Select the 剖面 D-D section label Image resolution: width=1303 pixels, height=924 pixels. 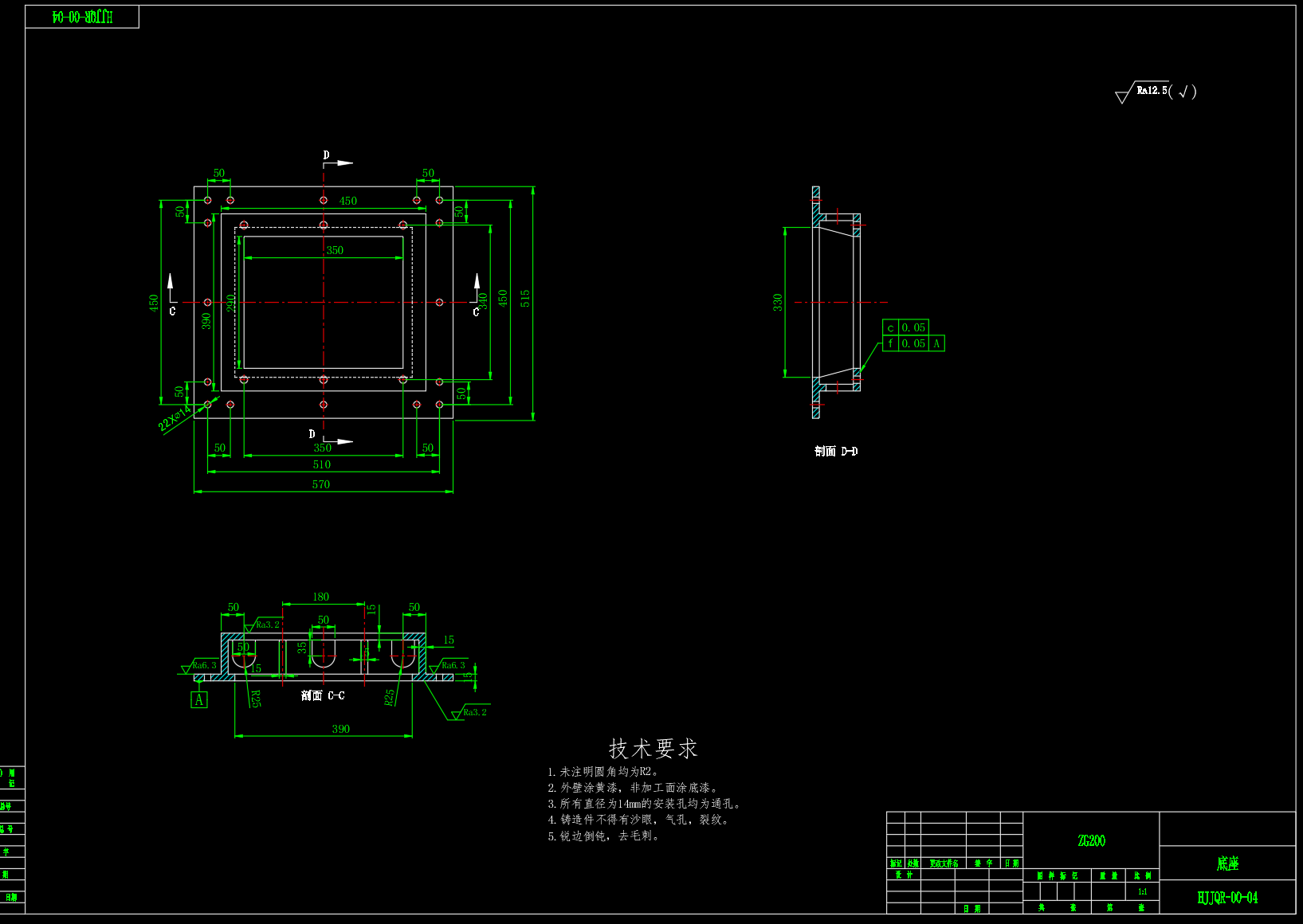tap(836, 452)
